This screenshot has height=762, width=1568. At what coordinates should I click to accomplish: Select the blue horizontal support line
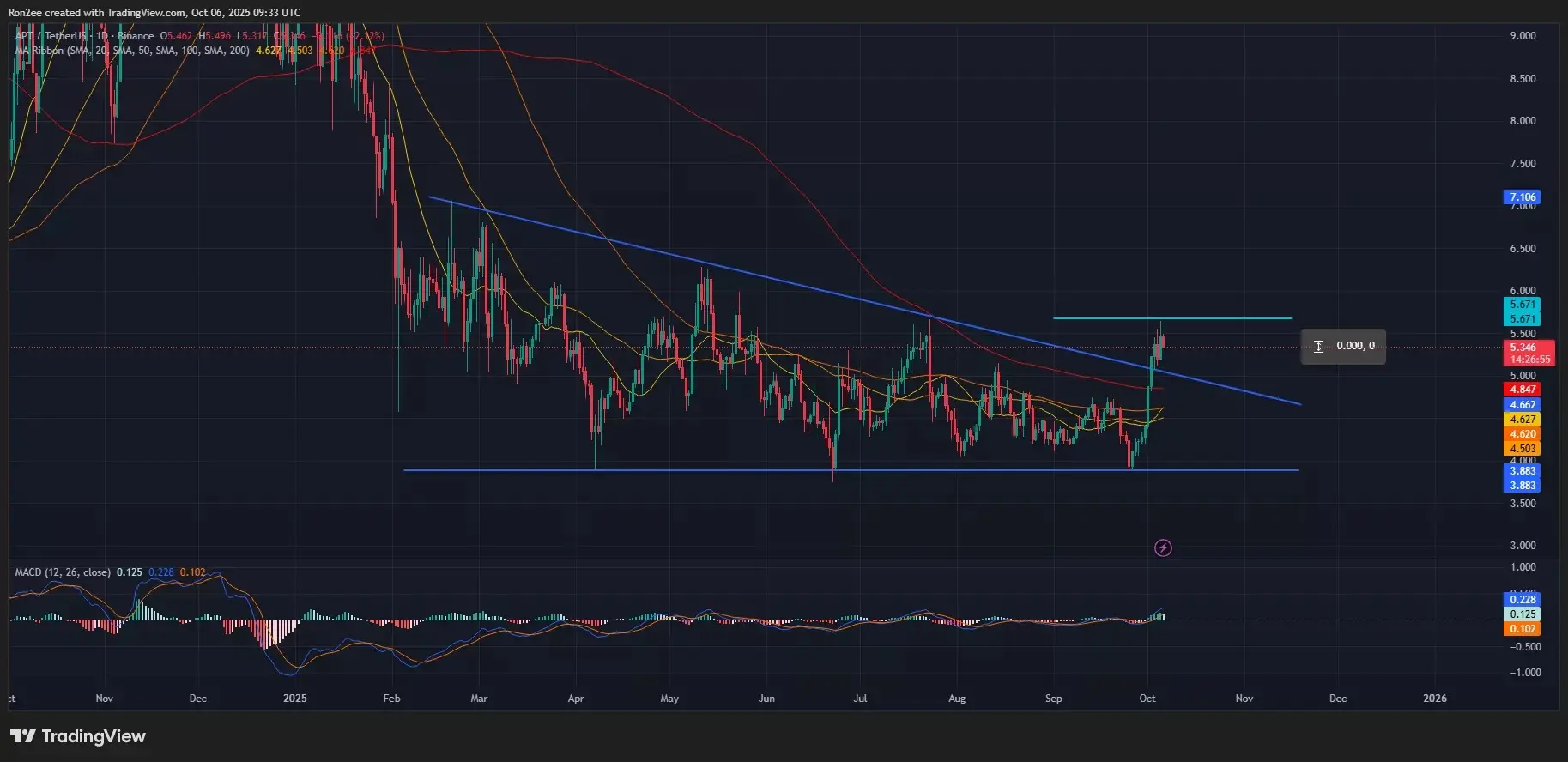944,470
